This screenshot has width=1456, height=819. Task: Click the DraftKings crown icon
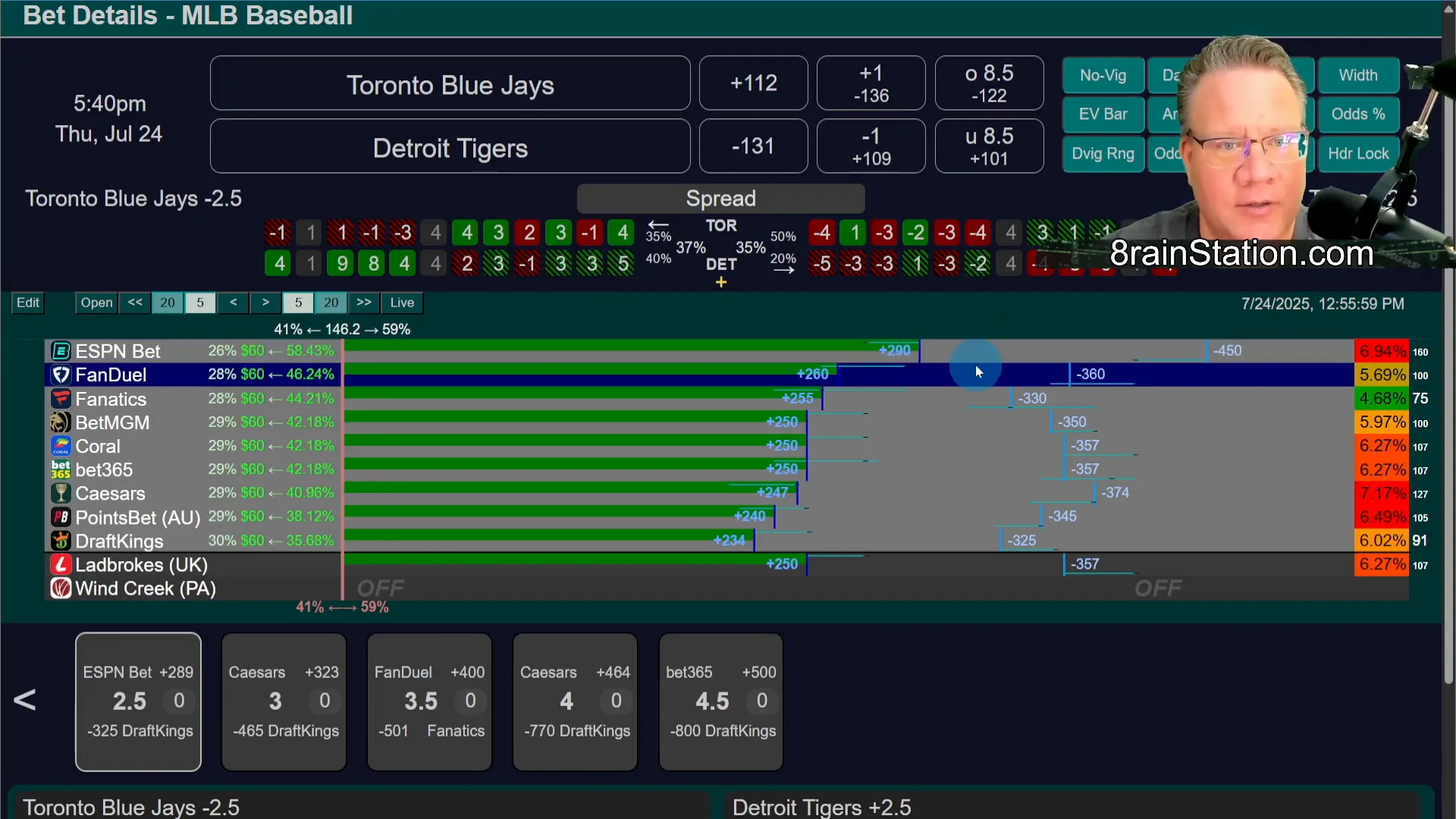tap(61, 541)
